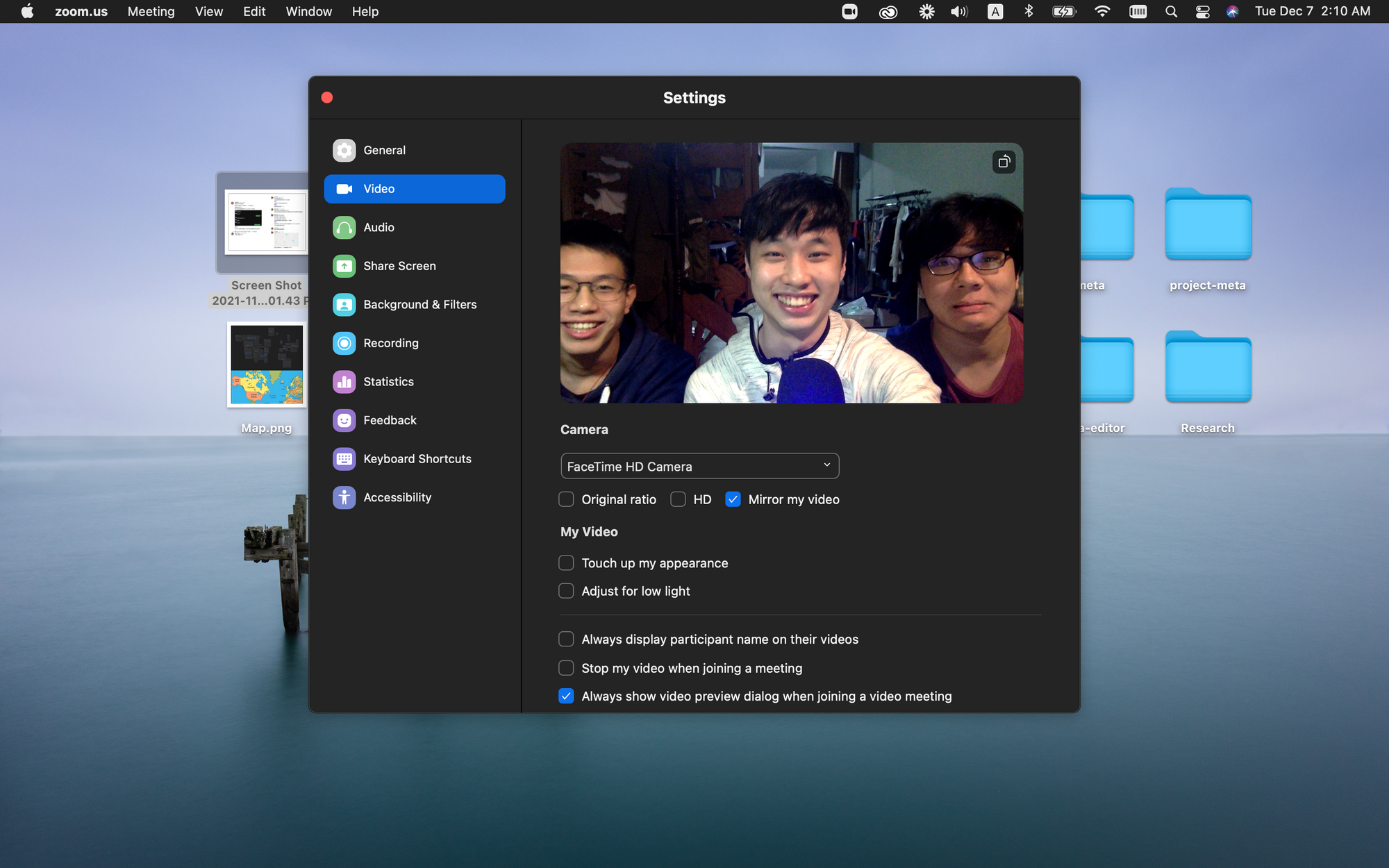The height and width of the screenshot is (868, 1389).
Task: Check Stop my video when joining
Action: (567, 668)
